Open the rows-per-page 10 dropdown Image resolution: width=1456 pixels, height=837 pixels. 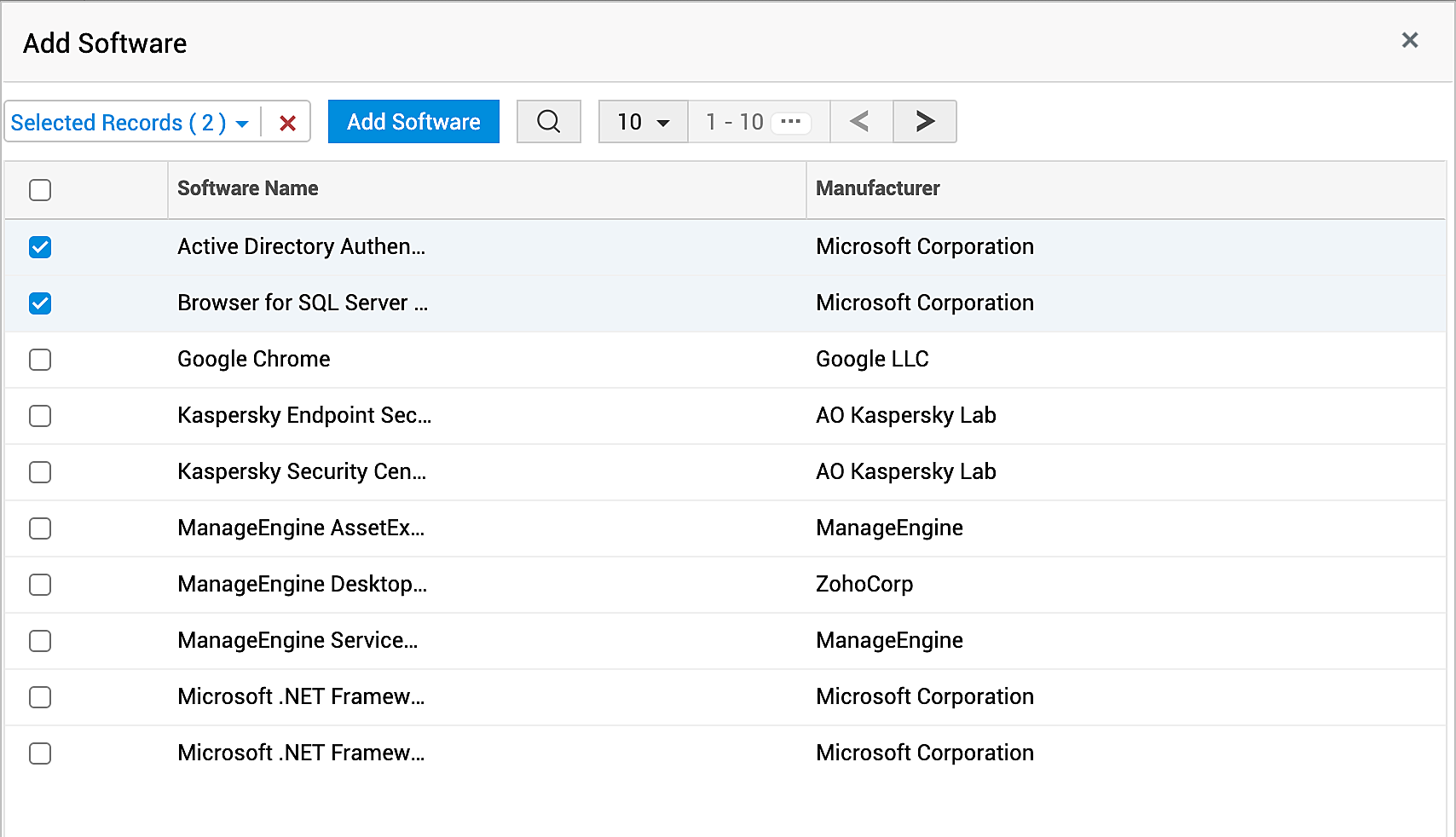pos(643,122)
